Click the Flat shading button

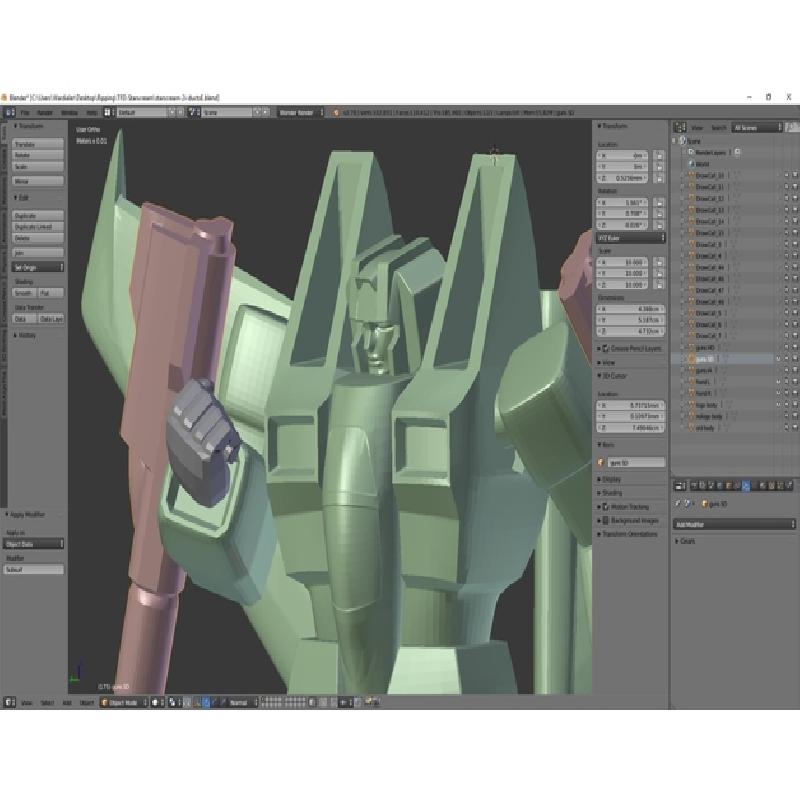point(51,293)
